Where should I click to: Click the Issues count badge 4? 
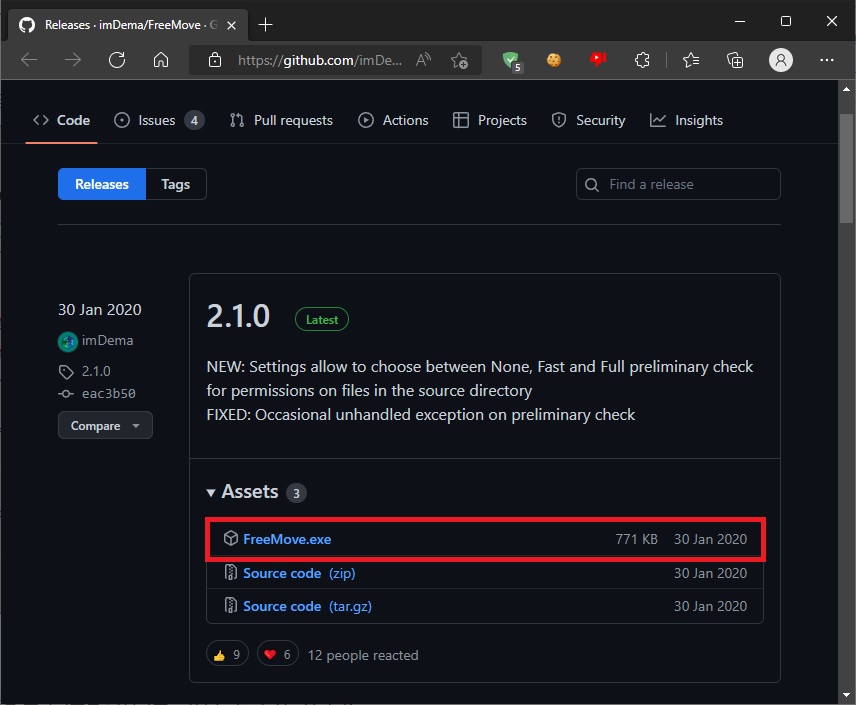coord(194,120)
